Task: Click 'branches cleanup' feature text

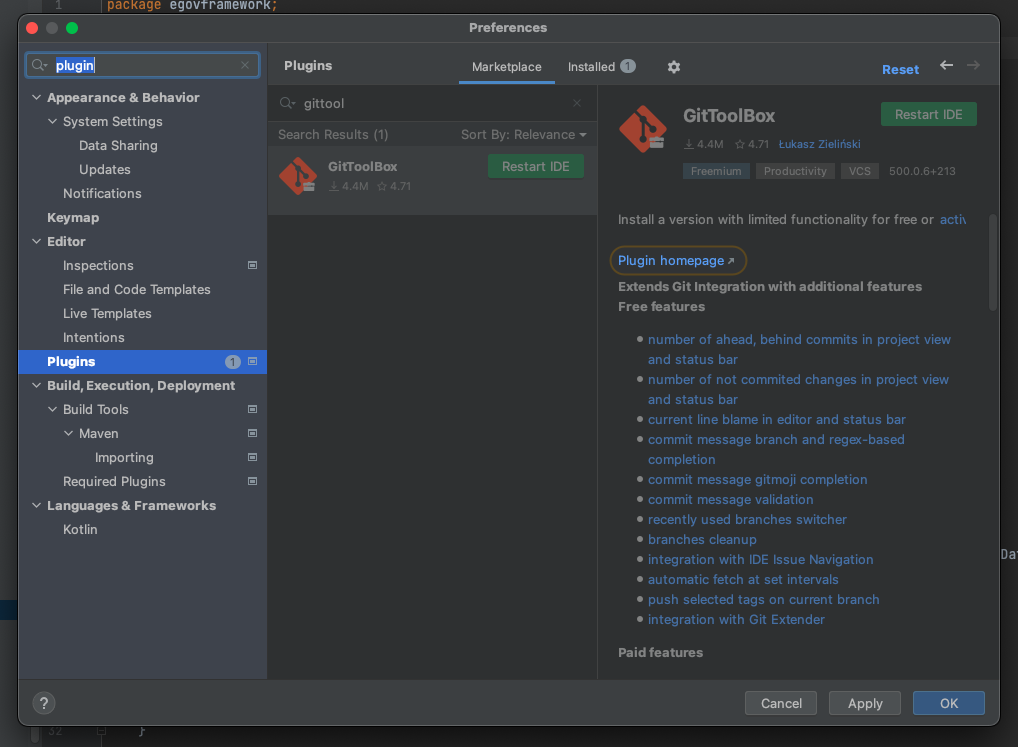Action: (x=702, y=540)
